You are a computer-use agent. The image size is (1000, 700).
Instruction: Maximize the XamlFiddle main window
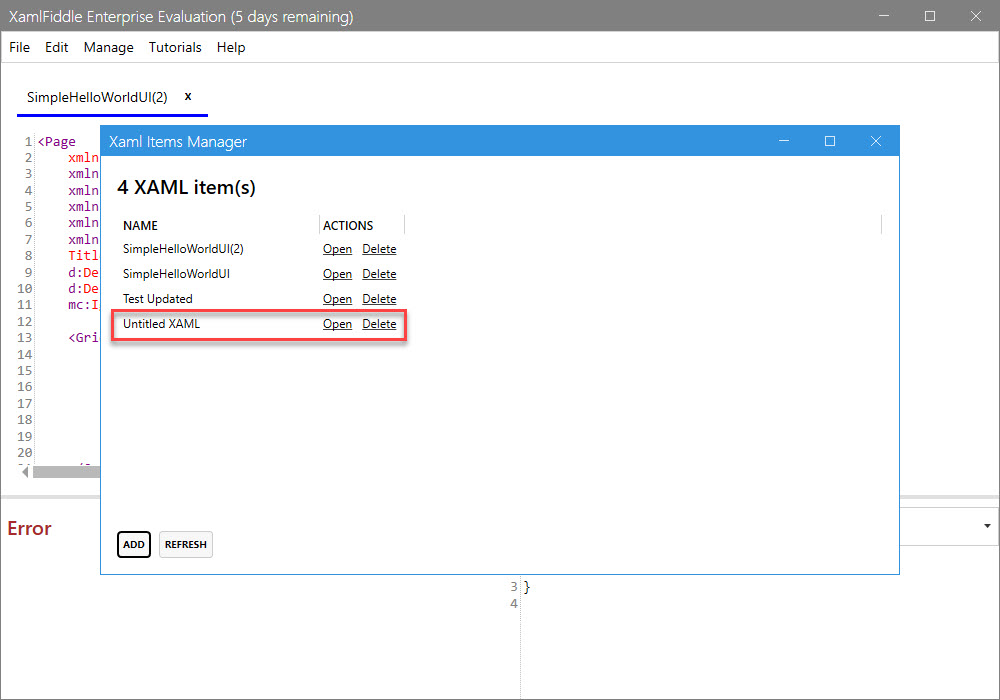pos(930,16)
